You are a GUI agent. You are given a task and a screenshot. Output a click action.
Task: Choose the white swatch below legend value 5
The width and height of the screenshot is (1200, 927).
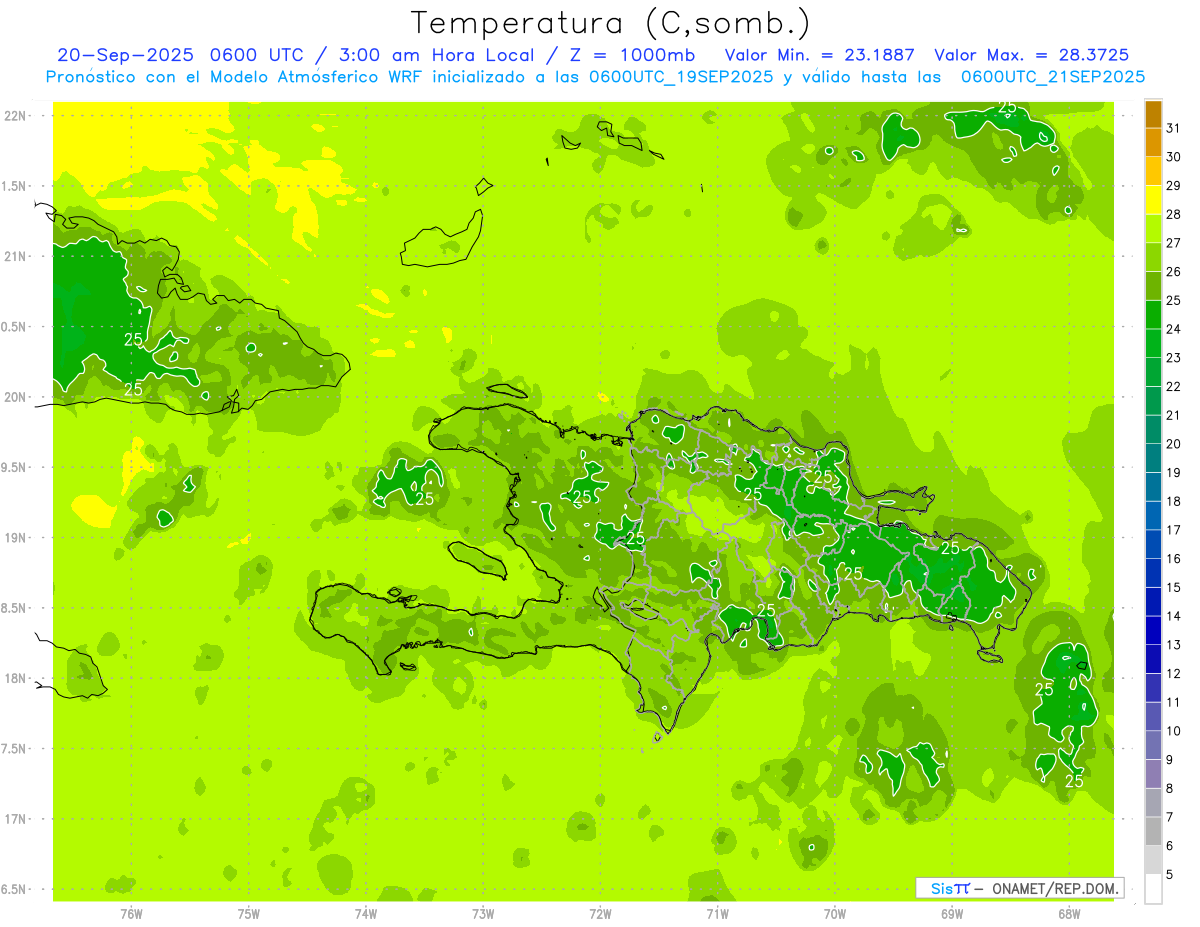(1153, 889)
